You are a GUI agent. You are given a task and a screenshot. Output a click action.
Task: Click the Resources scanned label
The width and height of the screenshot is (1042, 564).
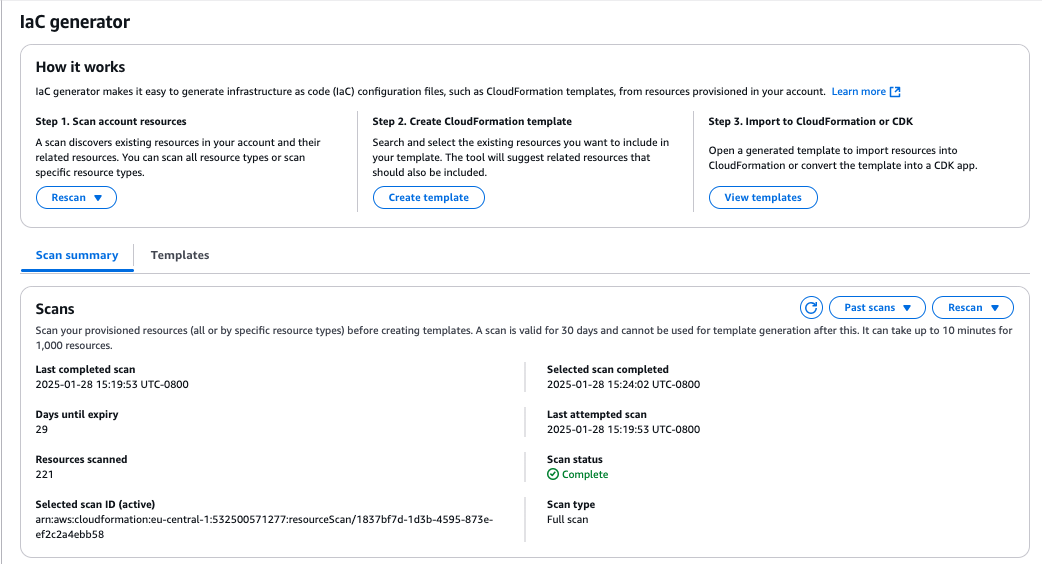pos(81,459)
